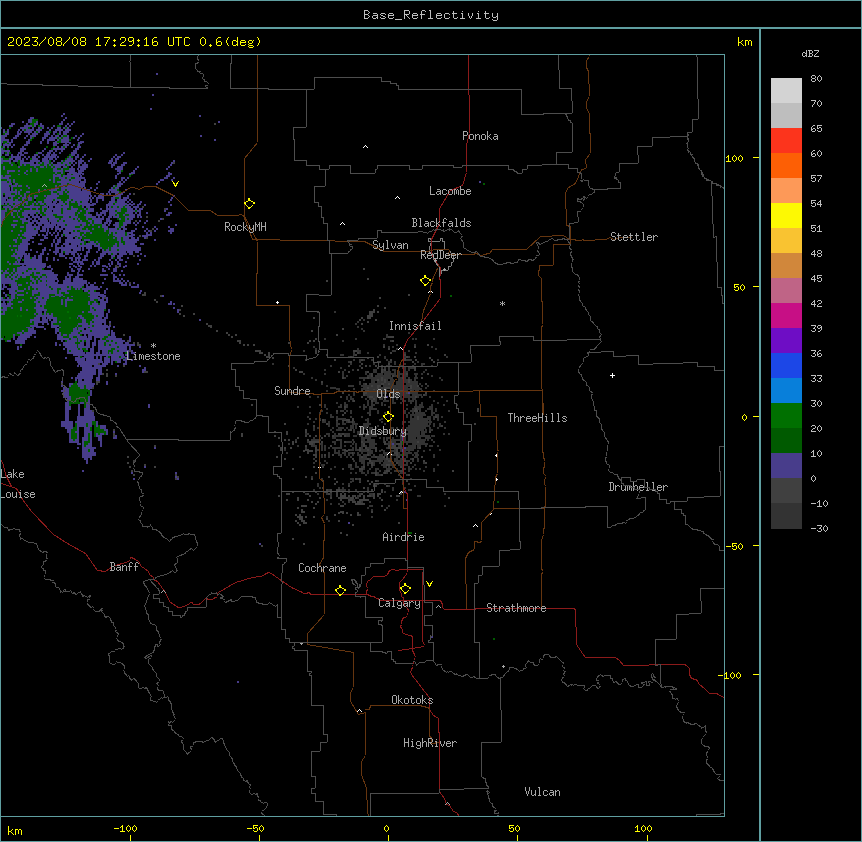Click the yellow V marker northeast of Calgary
This screenshot has height=842, width=862.
(429, 584)
